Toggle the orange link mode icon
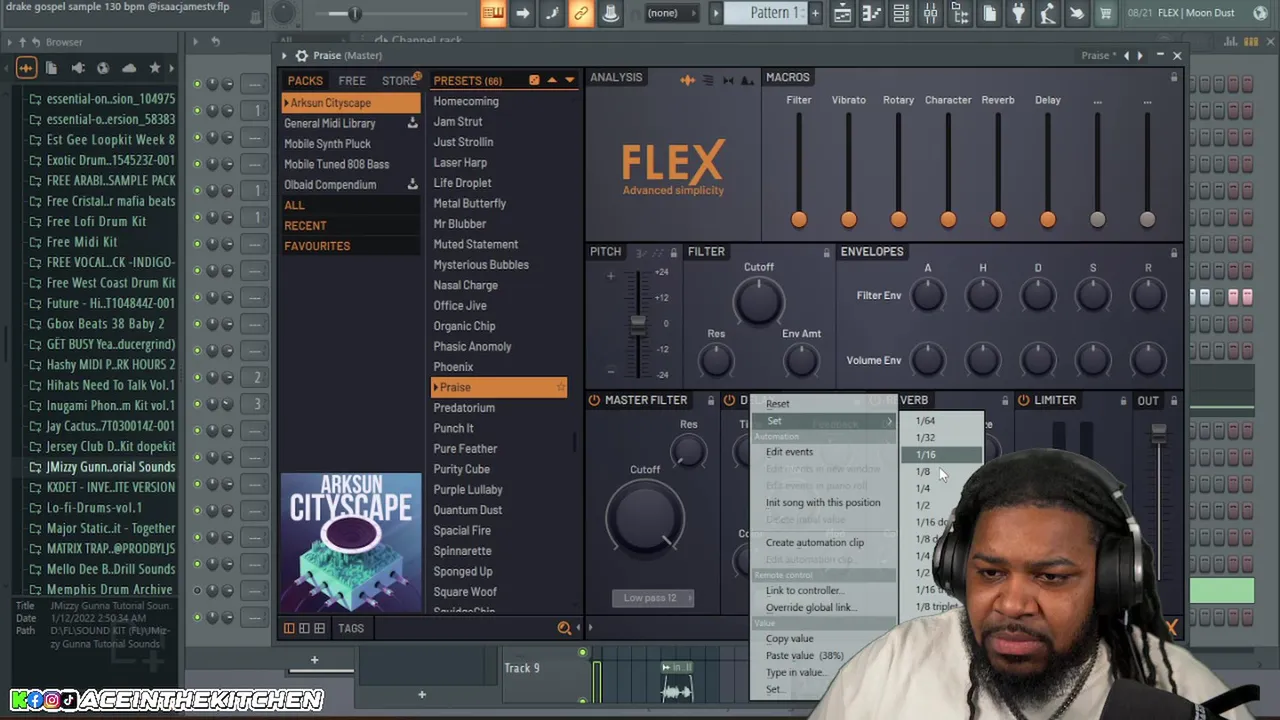Image resolution: width=1280 pixels, height=720 pixels. point(581,13)
